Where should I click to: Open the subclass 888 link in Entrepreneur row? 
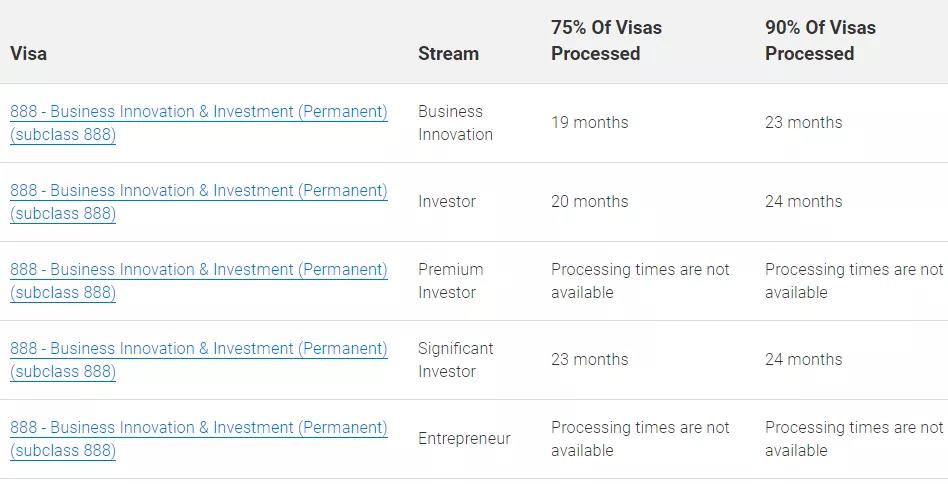pyautogui.click(x=198, y=439)
